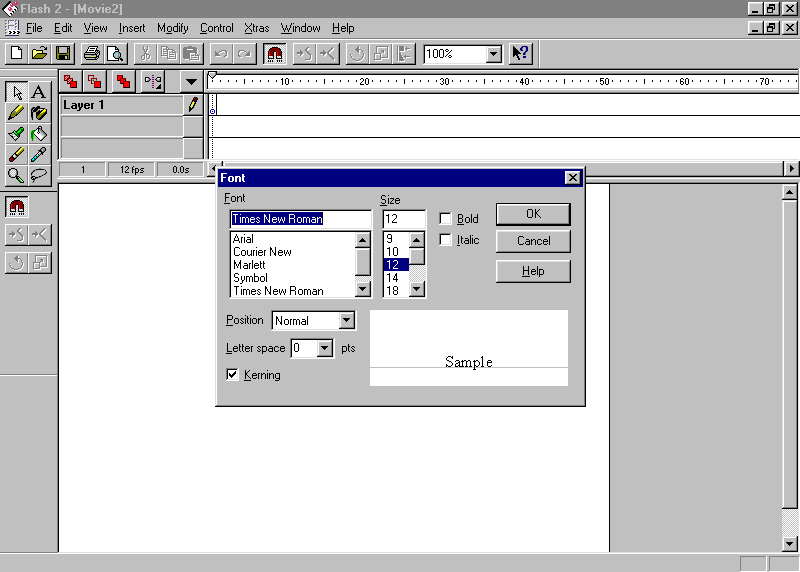Open the timeline dropdown arrow menu
Screen dimensions: 800x572
pos(191,81)
